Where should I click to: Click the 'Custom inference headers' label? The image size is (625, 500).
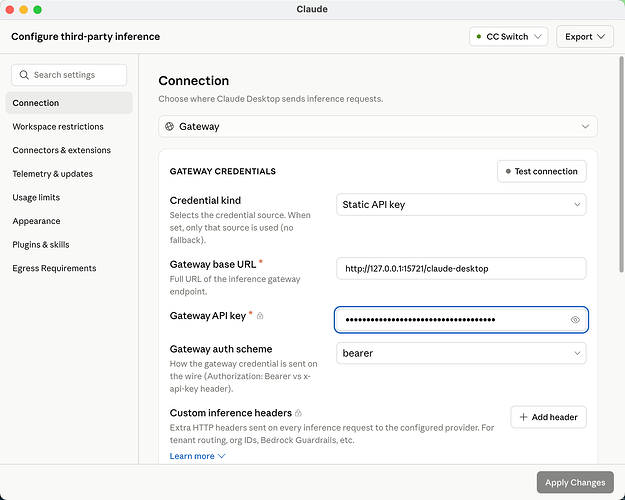pos(231,413)
